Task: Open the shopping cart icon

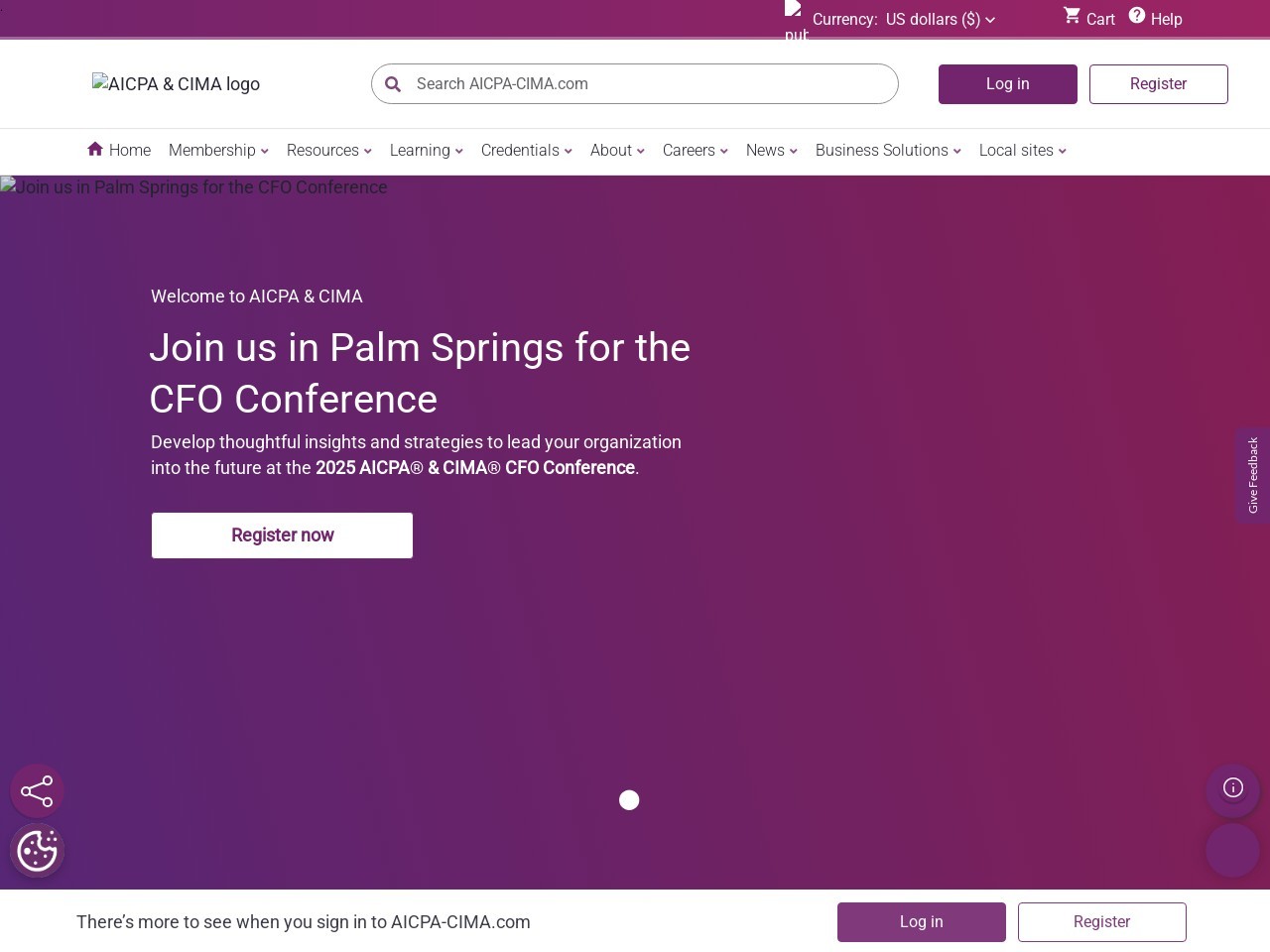Action: 1072,16
